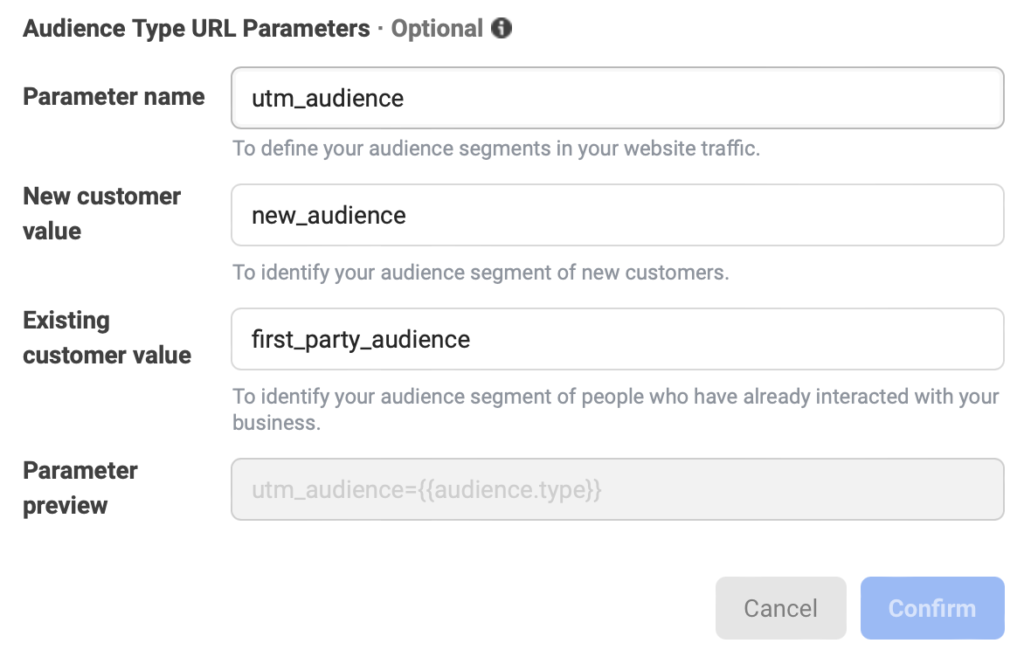Click inside the utm_audience text box
Viewport: 1024px width, 657px height.
616,97
